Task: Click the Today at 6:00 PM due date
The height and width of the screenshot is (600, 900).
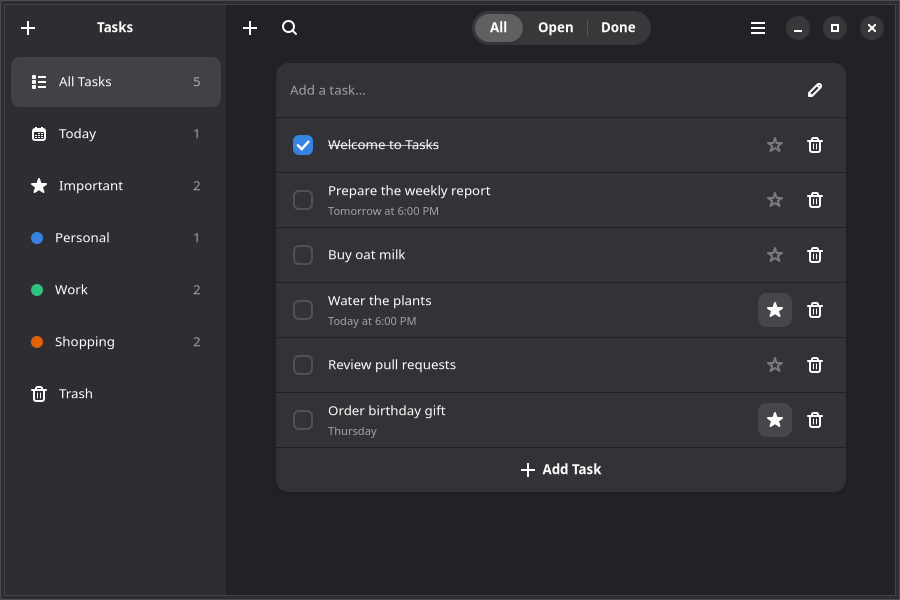Action: 372,322
